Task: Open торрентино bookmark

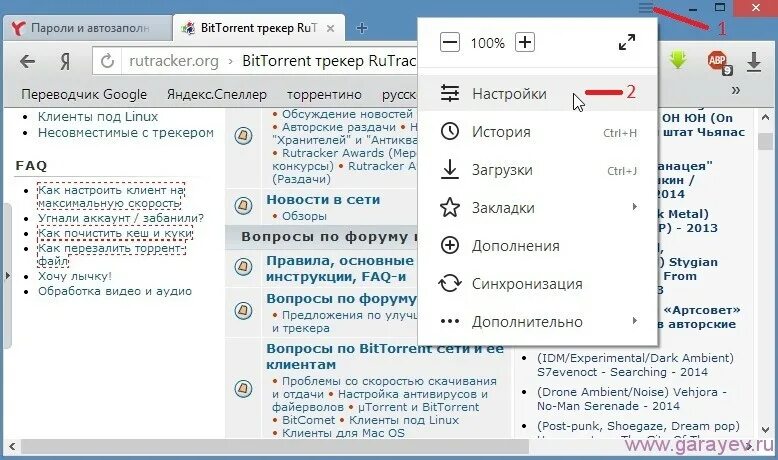Action: coord(324,94)
